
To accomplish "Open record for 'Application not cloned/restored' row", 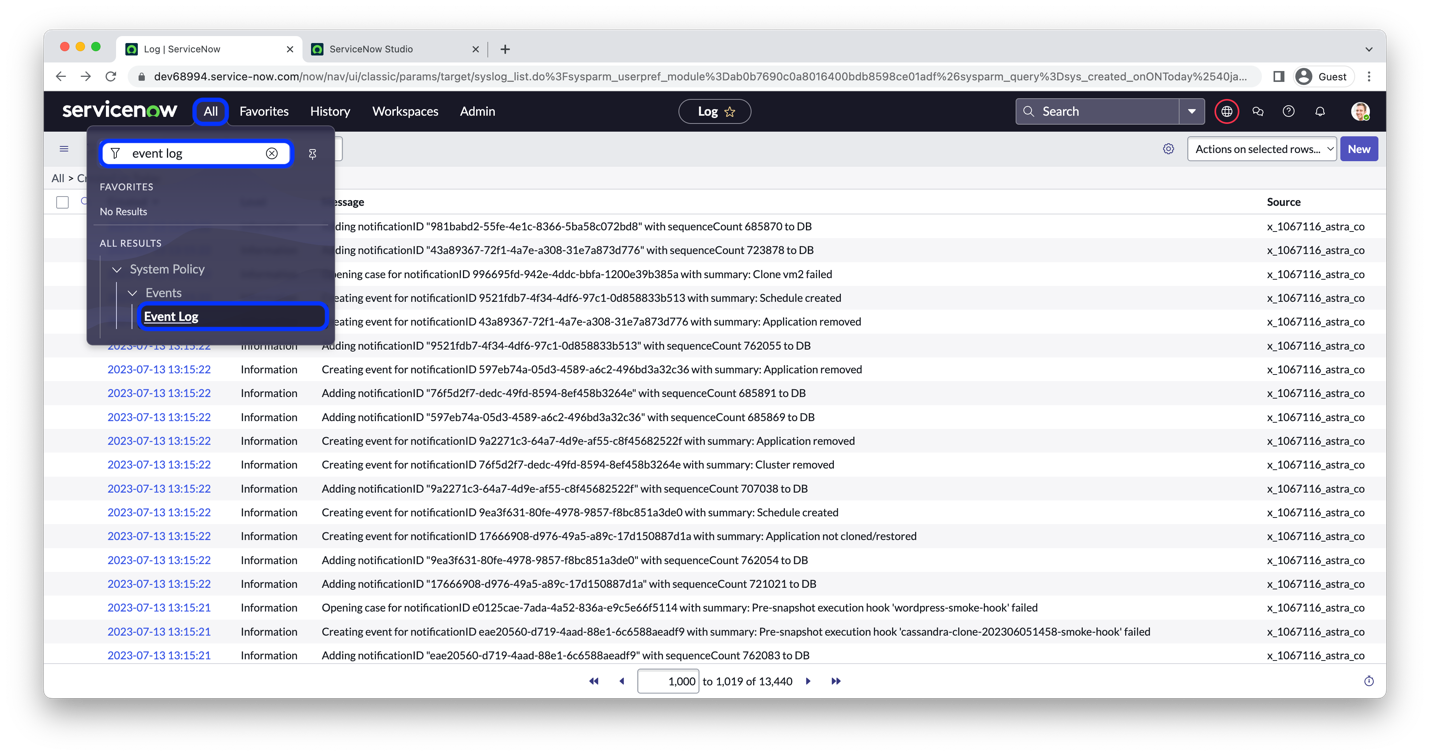I will (x=159, y=536).
